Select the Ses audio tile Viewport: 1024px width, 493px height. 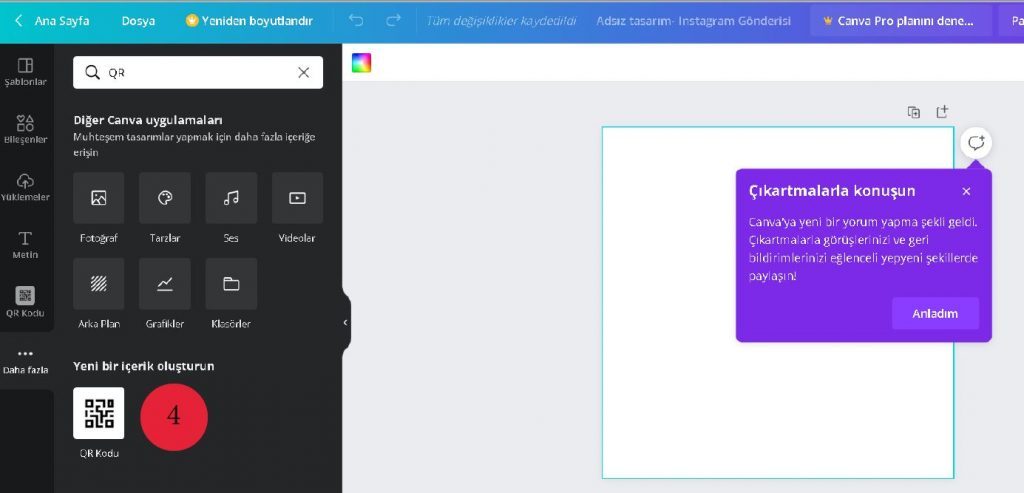231,198
